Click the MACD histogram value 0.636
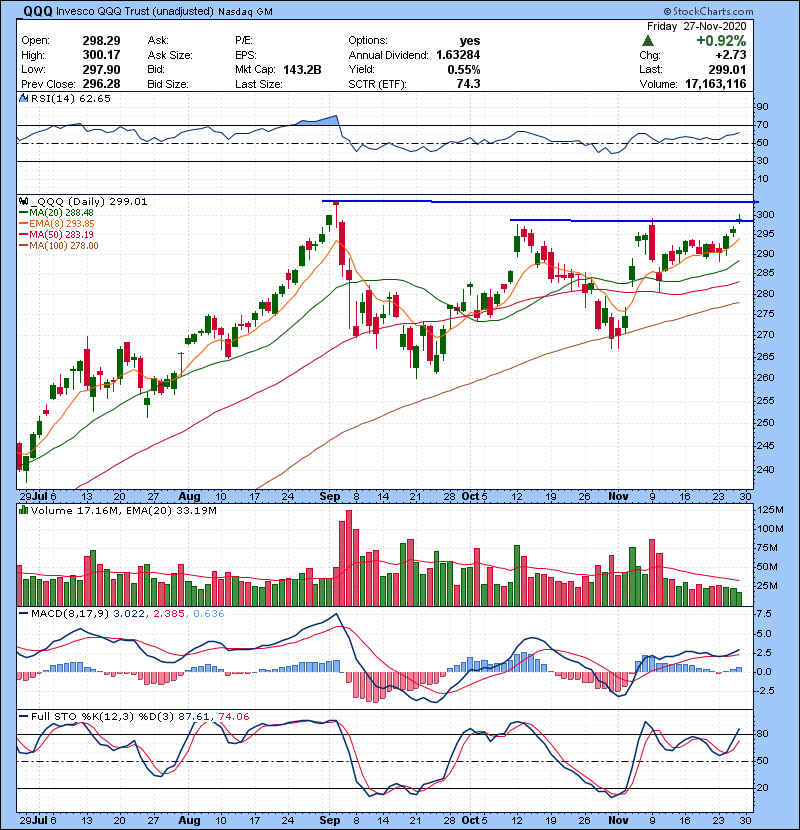Screen dimensions: 800x830 (209, 614)
